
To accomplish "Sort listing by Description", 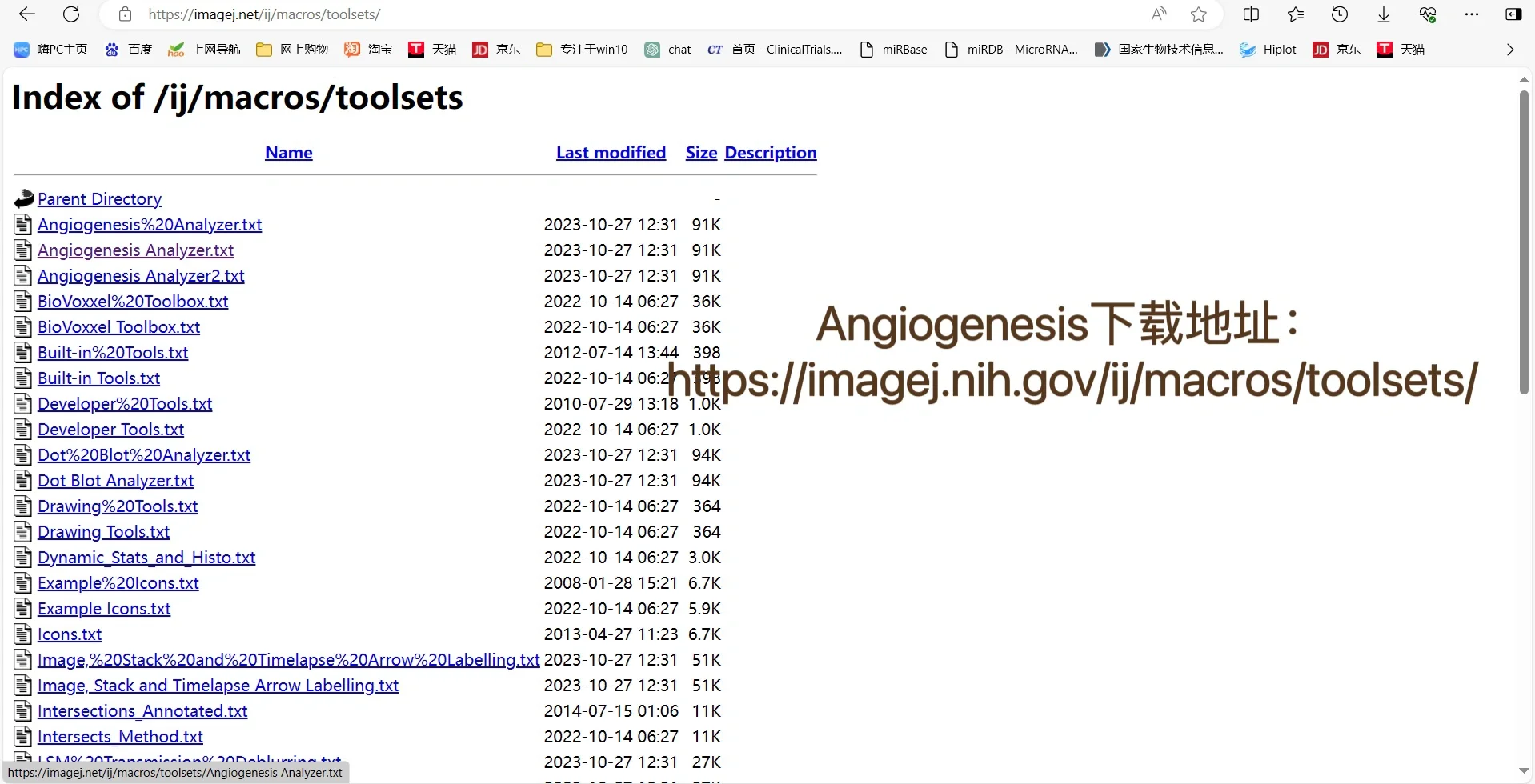I will [771, 153].
